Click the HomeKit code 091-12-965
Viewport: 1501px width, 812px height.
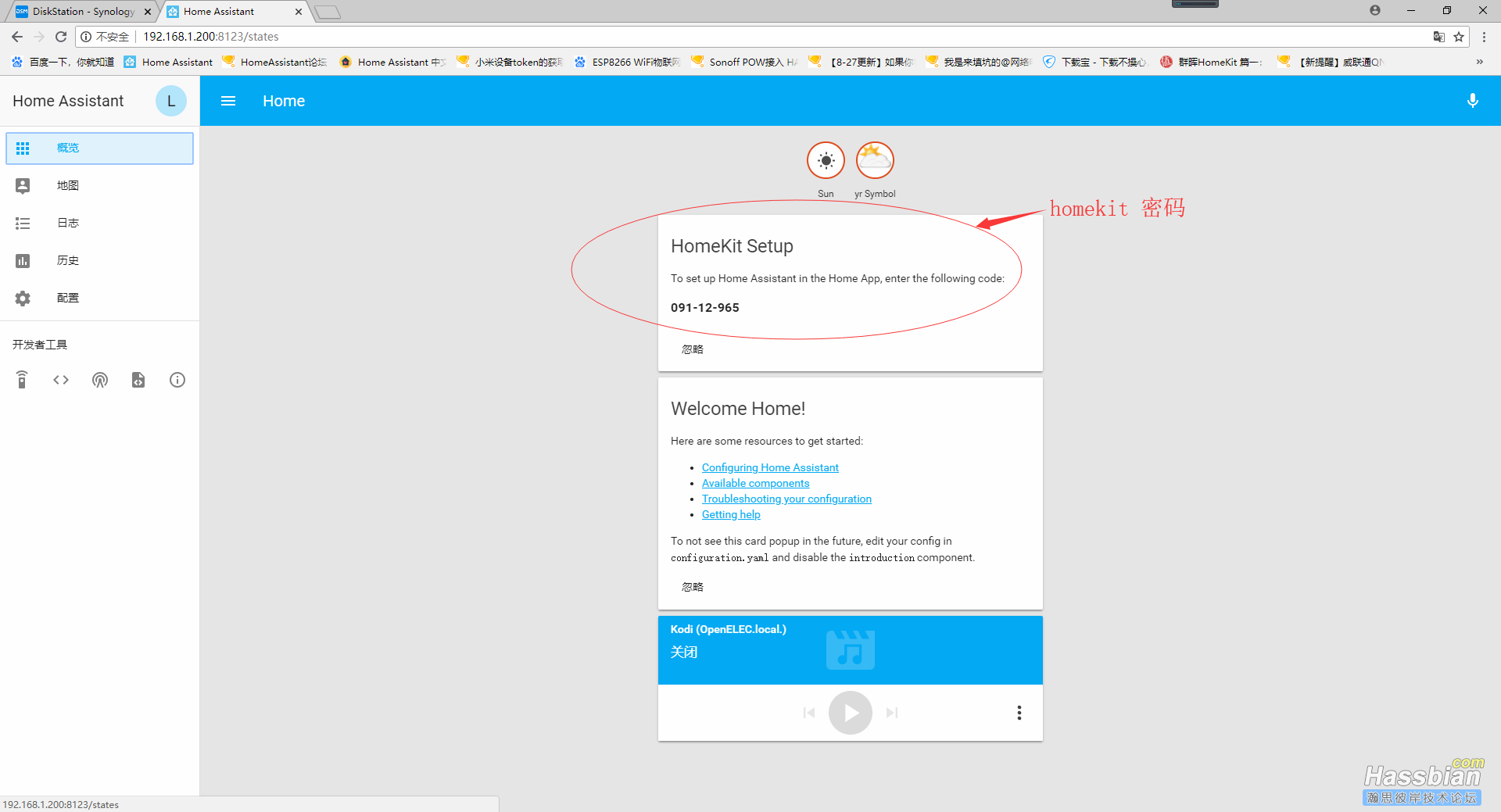click(x=704, y=308)
